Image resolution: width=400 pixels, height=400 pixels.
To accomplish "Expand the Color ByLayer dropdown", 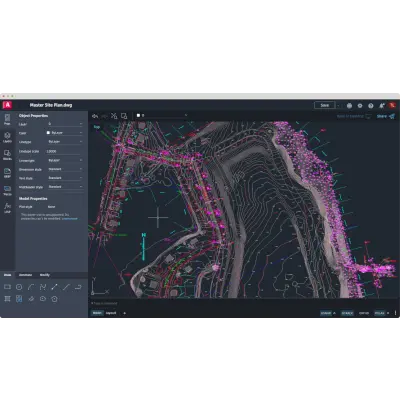I will tap(65, 133).
